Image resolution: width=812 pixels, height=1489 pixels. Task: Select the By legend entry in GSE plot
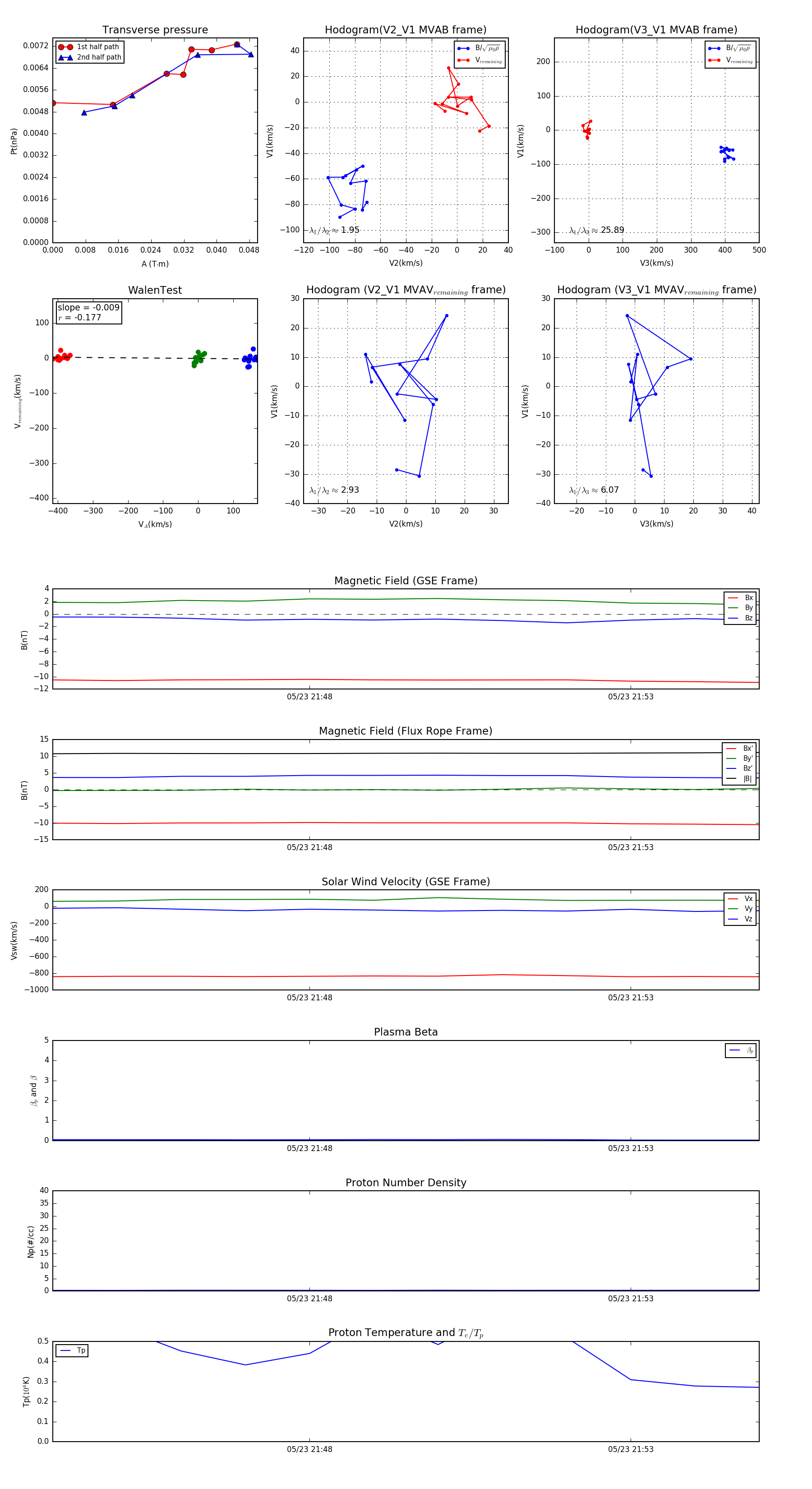740,607
